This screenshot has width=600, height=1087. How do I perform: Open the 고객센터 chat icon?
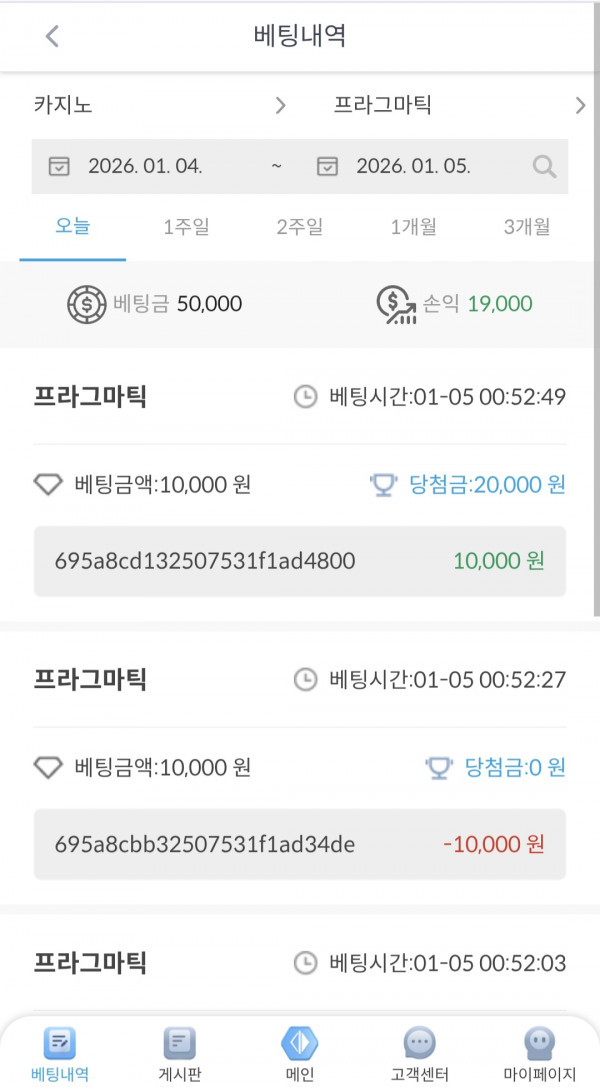[x=419, y=1043]
